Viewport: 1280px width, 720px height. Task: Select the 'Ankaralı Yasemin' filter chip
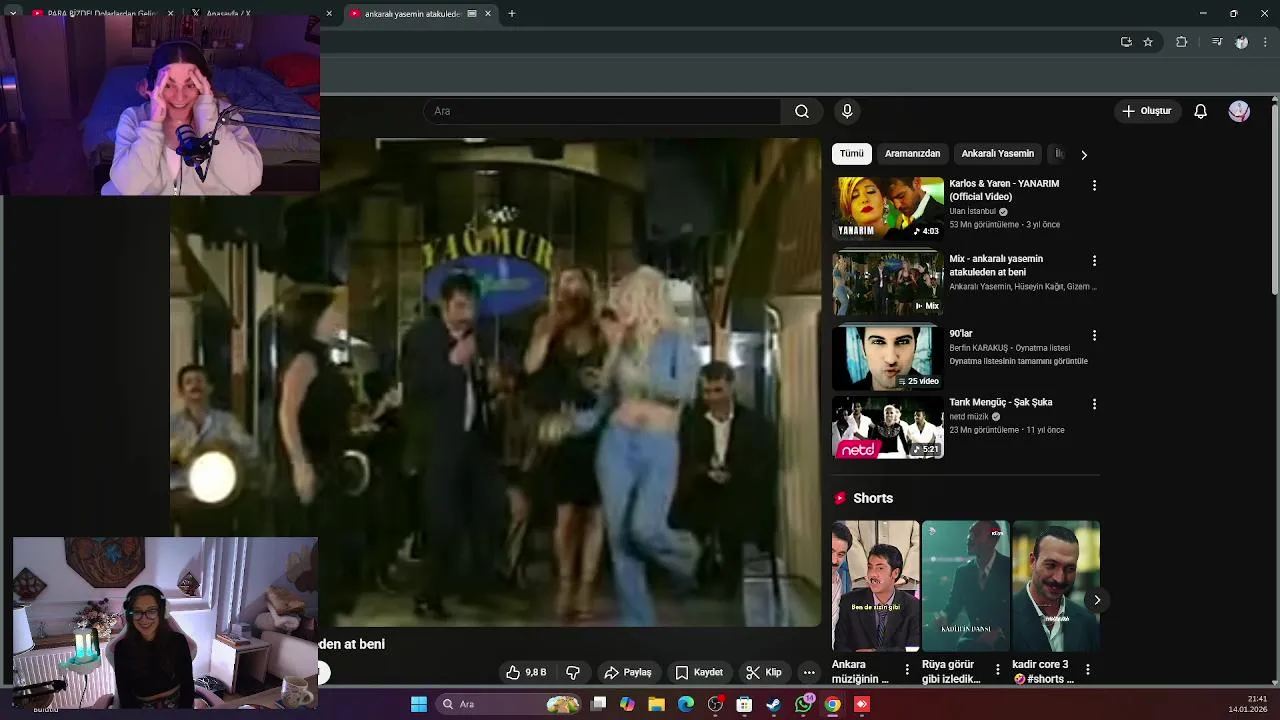coord(997,154)
